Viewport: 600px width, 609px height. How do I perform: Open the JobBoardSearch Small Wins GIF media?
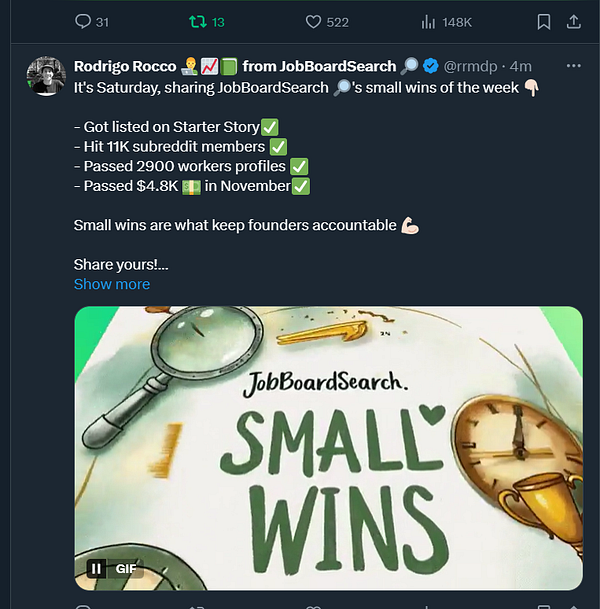click(328, 447)
